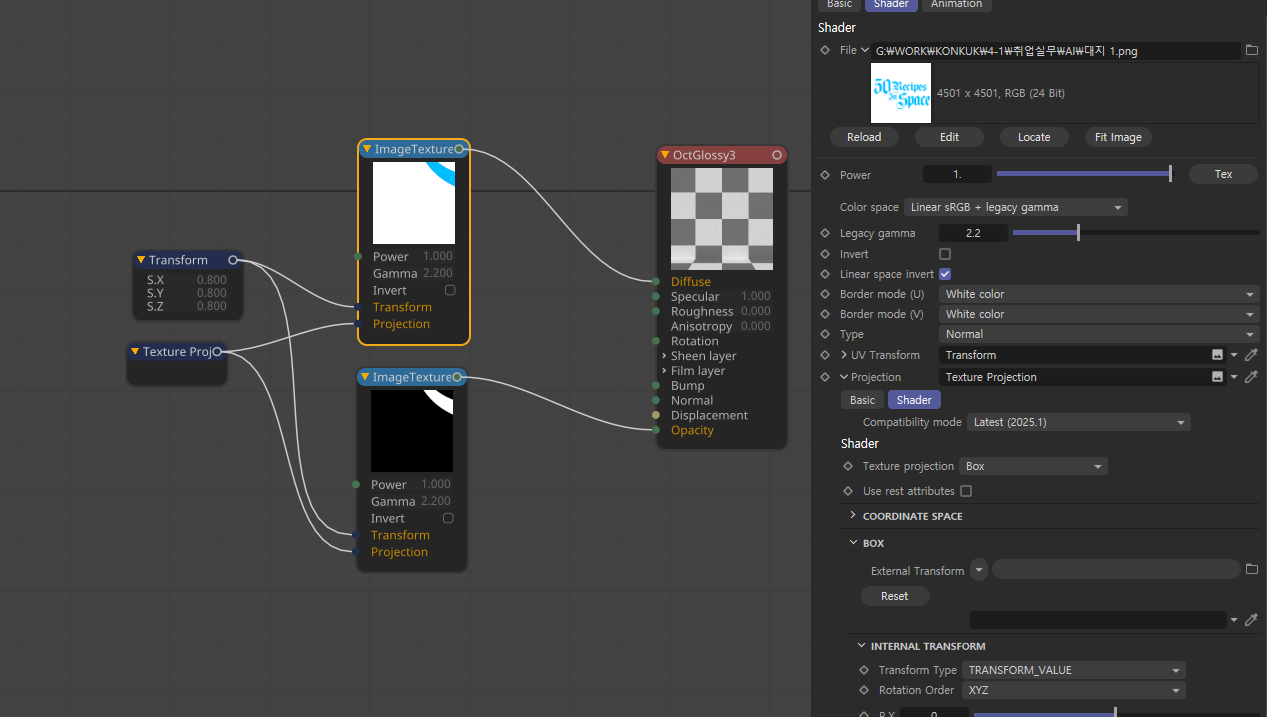Collapse the BOX section

click(853, 543)
